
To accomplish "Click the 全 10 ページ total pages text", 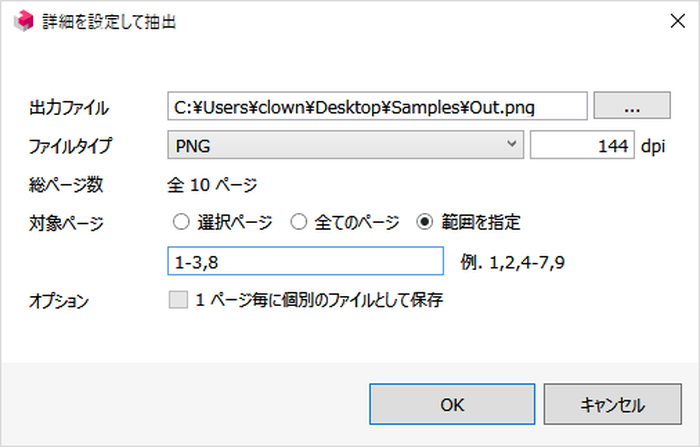I will [212, 184].
